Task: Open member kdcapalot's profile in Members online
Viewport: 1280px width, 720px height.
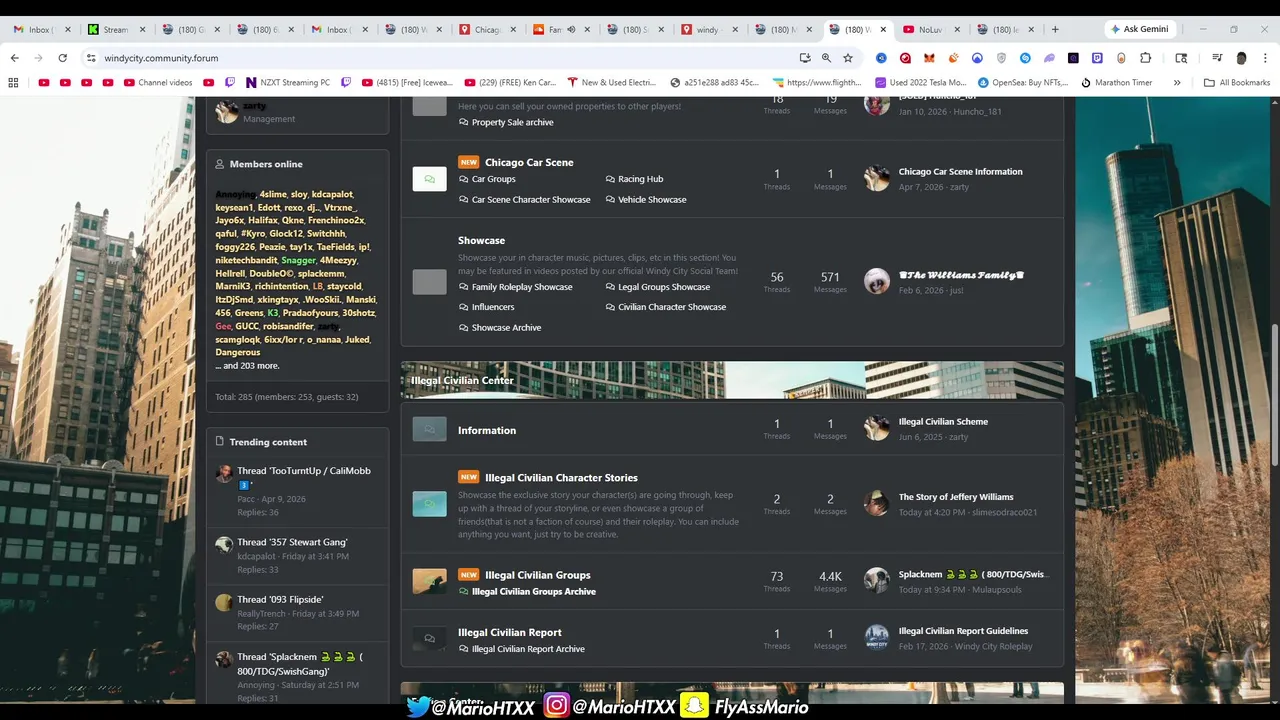Action: [x=332, y=194]
